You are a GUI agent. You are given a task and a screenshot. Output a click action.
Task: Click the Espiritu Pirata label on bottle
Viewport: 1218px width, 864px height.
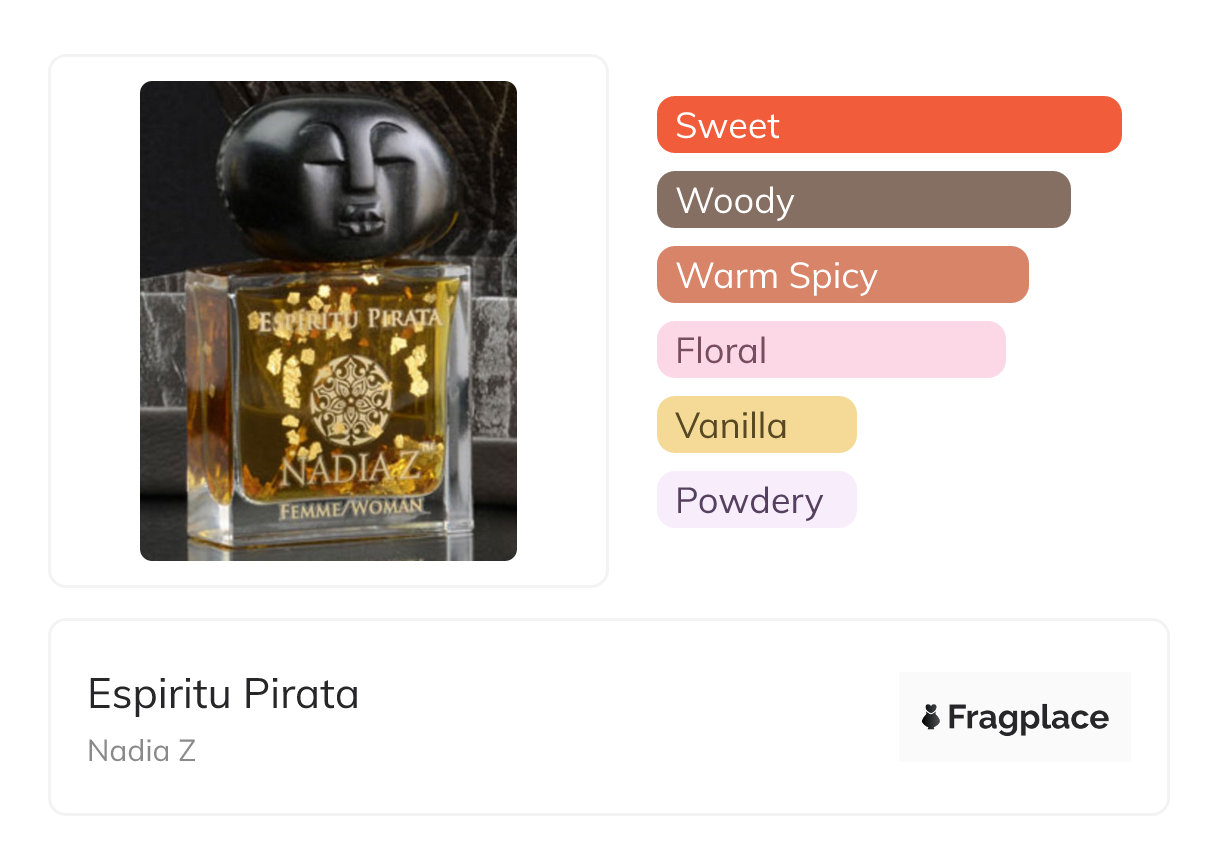click(349, 321)
